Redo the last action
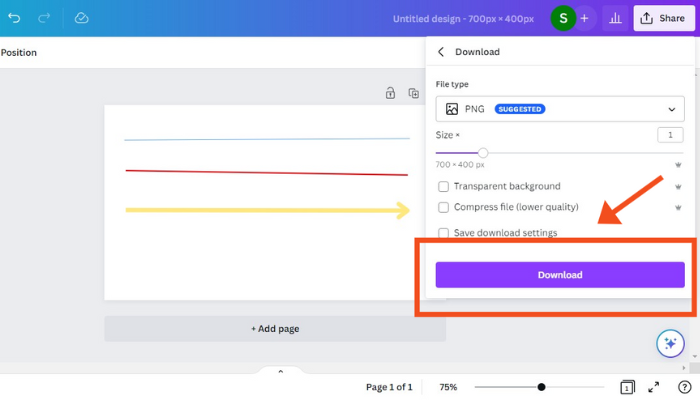Screen dimensions: 700x400 coord(44,18)
